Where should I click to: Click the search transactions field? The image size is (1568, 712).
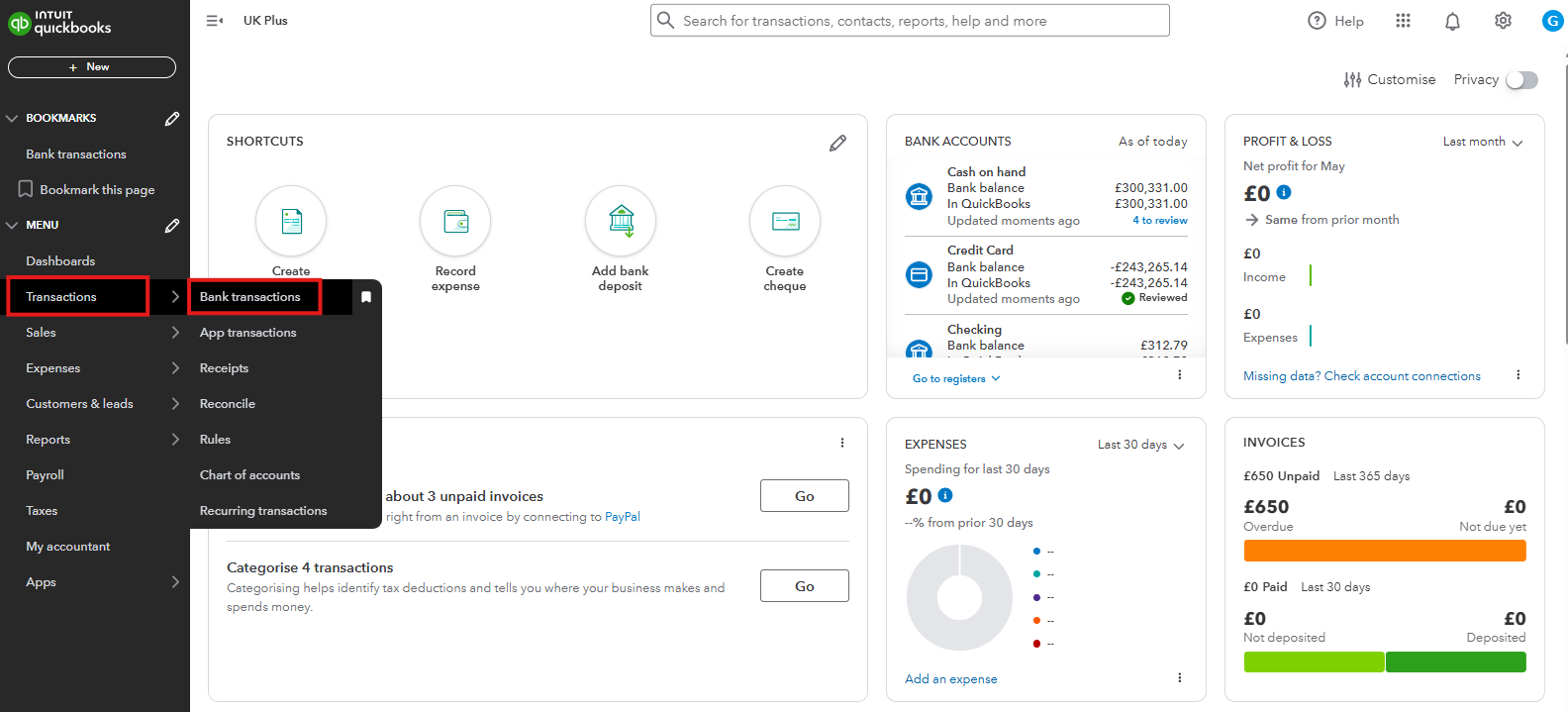910,21
